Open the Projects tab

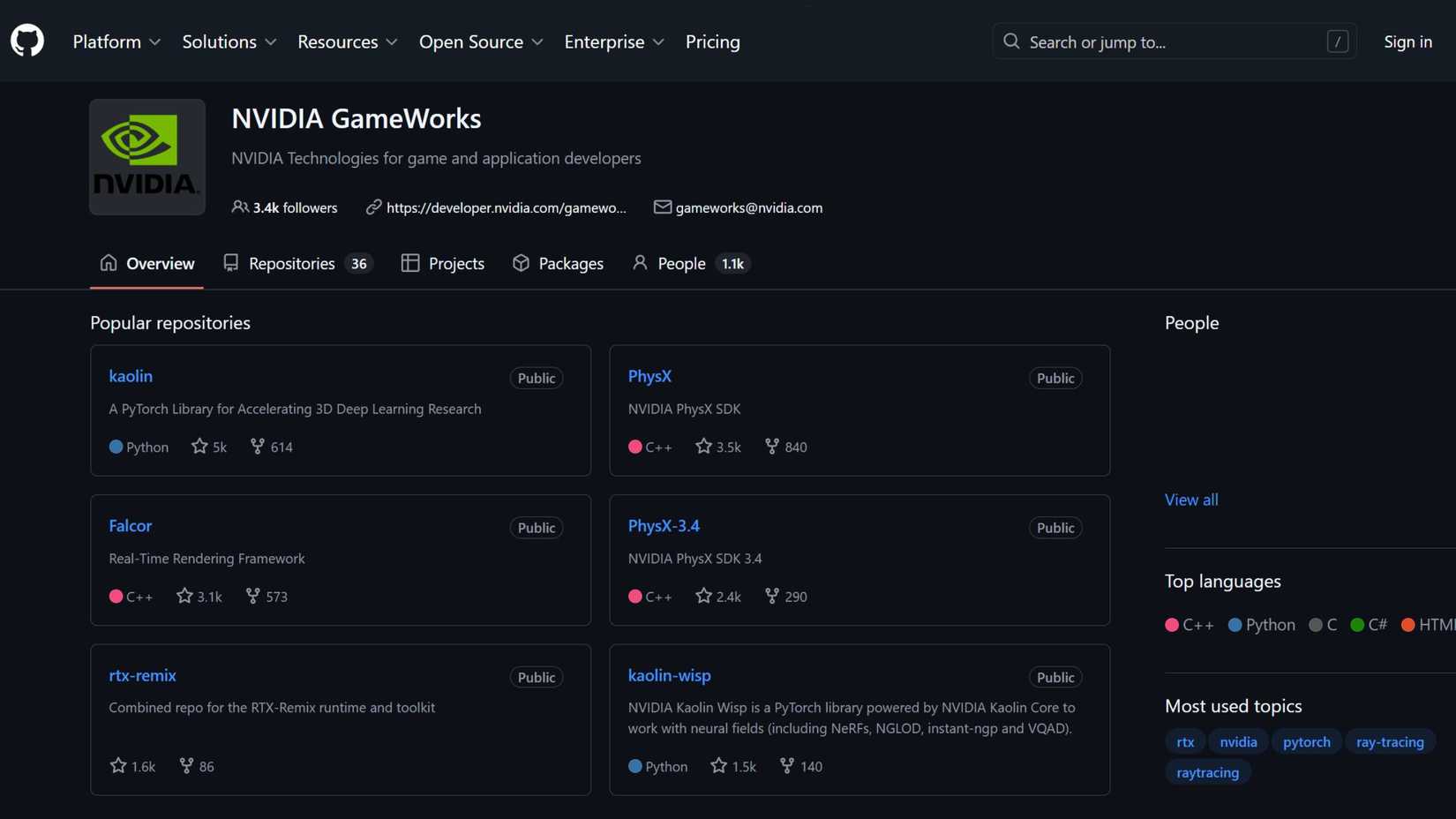443,263
